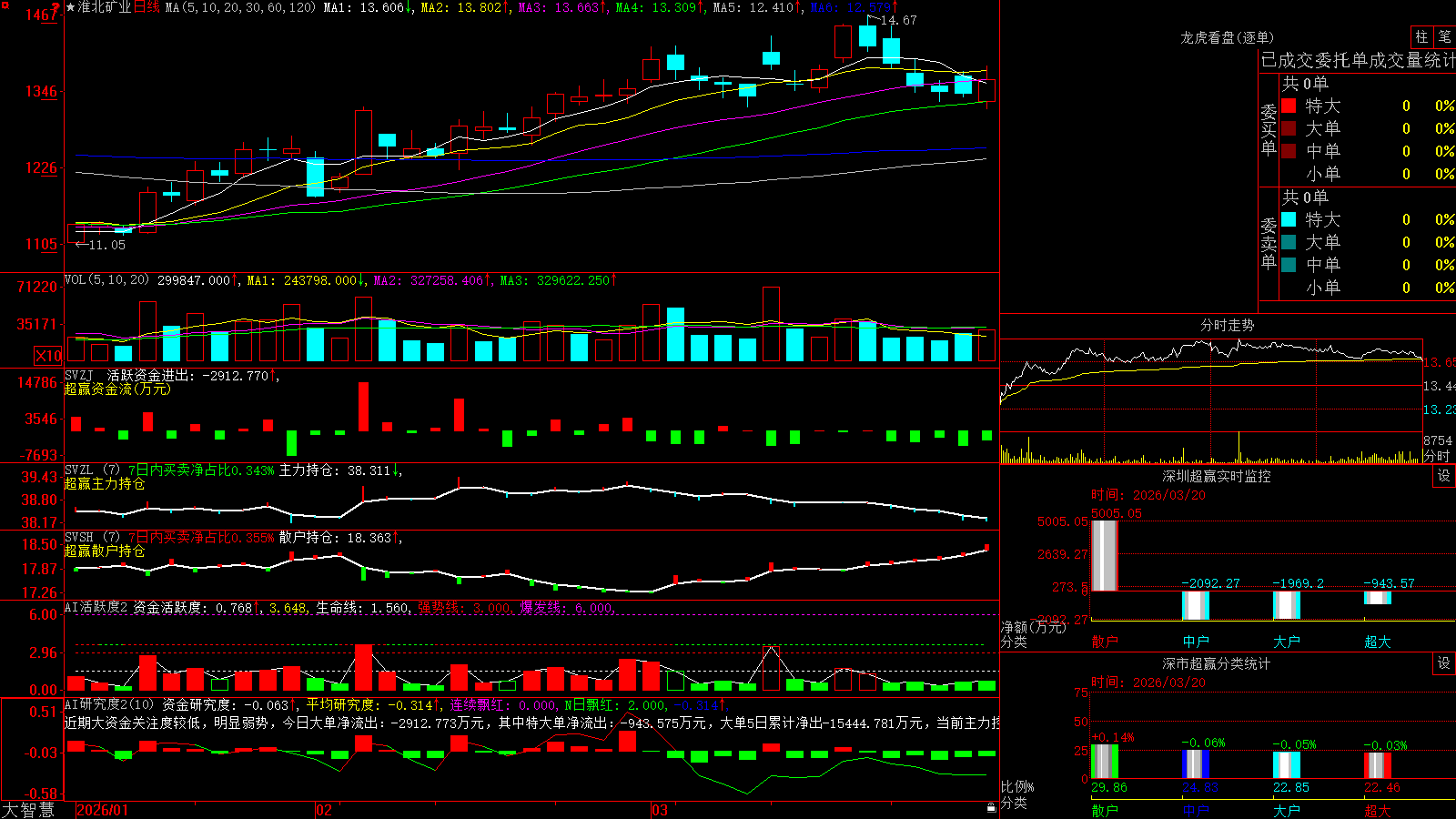Click the 11.05 low price annotation
The height and width of the screenshot is (819, 1456).
coord(107,245)
